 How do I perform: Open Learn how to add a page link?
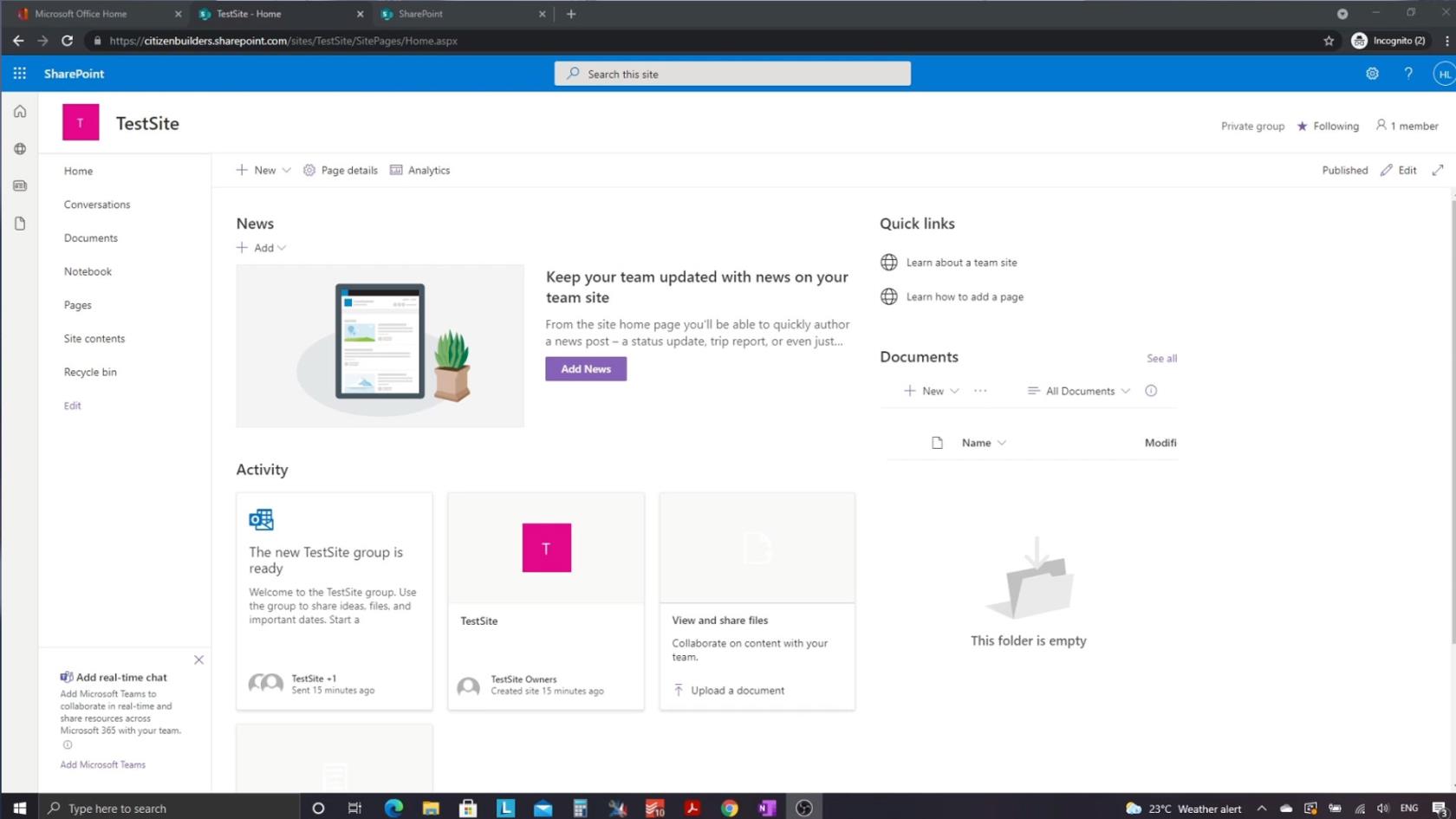[965, 297]
